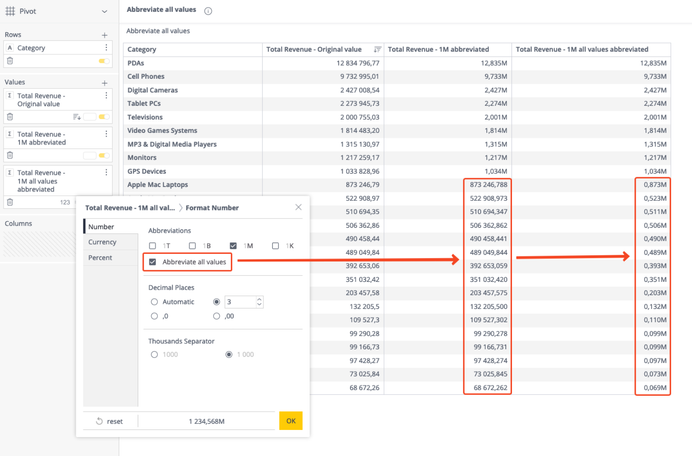Add a new field to Rows
692x456 pixels.
[104, 35]
